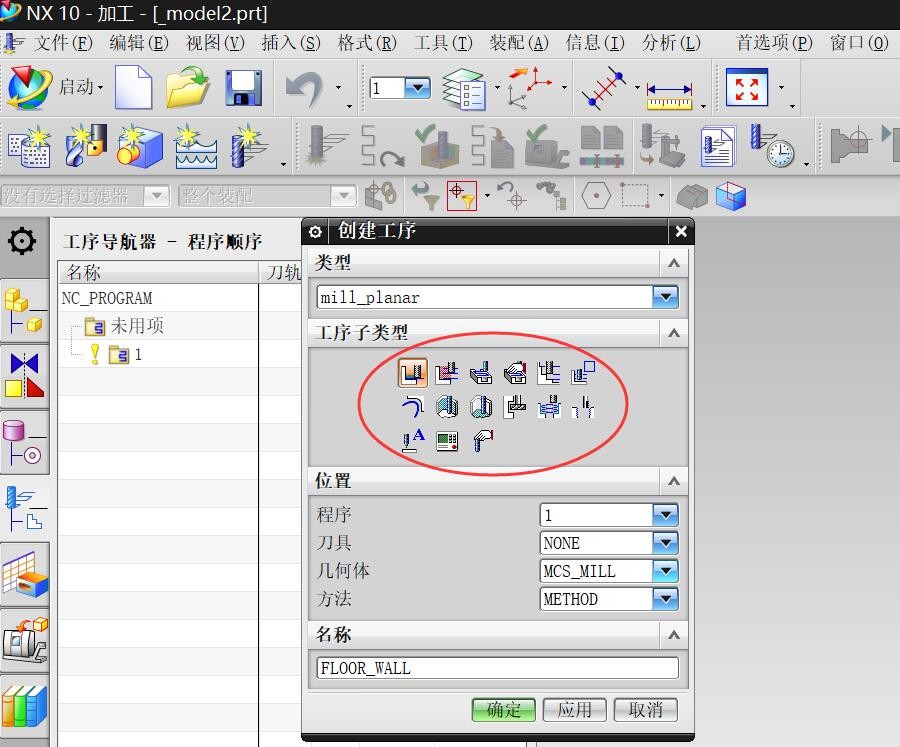This screenshot has width=900, height=747.
Task: Click the 名称 input field FLOOR_WALL
Action: click(x=497, y=668)
